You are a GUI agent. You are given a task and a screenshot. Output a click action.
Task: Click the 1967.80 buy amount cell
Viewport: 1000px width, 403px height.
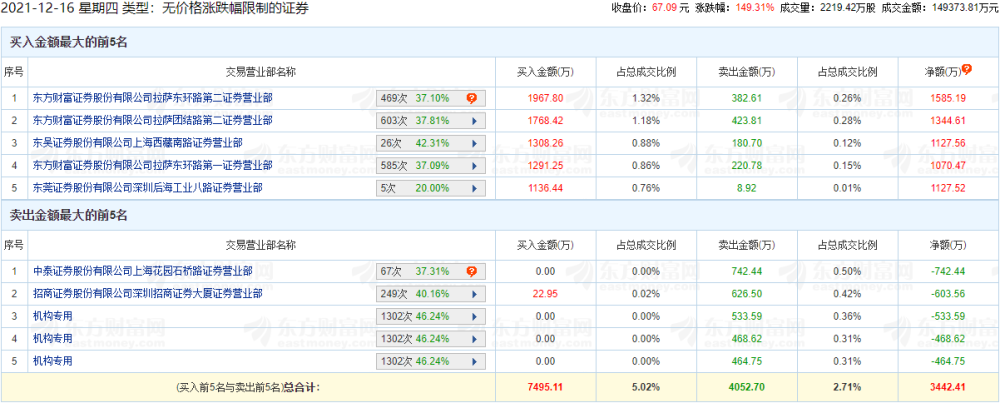pos(545,98)
